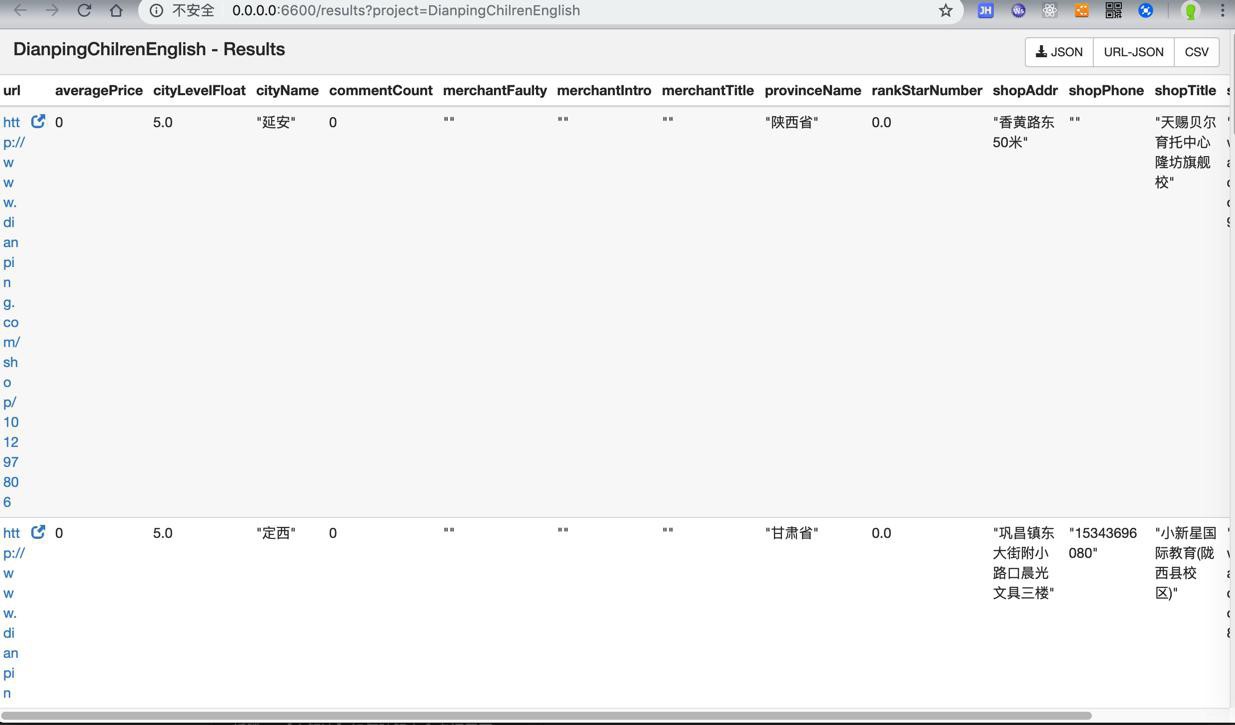Open external link icon for 延安 row
Screen dimensions: 1235x725
click(x=38, y=121)
